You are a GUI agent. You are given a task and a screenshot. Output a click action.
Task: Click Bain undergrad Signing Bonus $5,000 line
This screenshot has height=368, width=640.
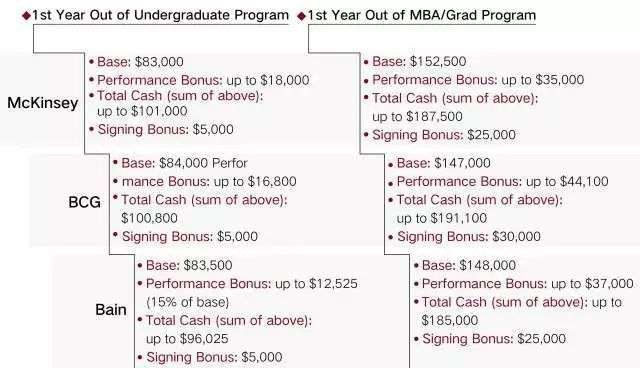pyautogui.click(x=214, y=357)
